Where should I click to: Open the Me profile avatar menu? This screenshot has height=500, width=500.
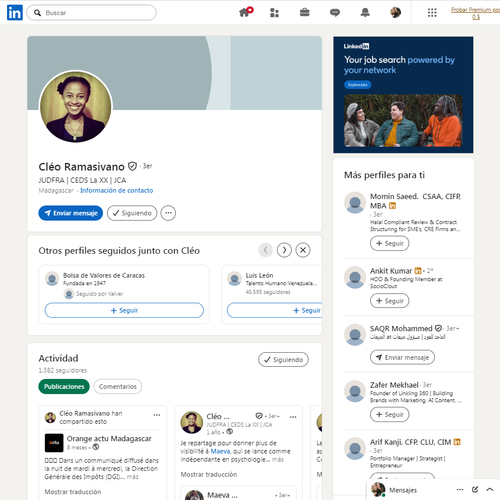tap(395, 13)
